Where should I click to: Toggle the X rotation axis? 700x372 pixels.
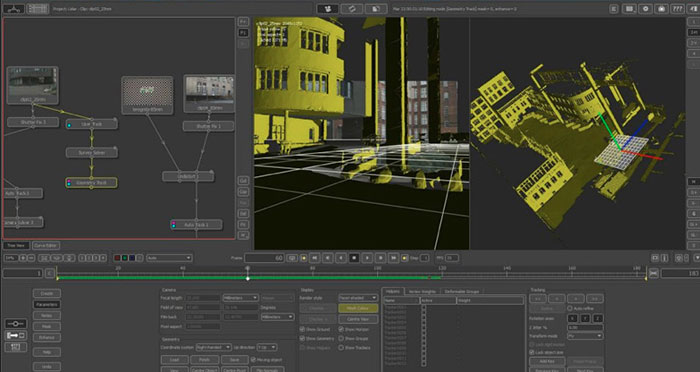572,318
